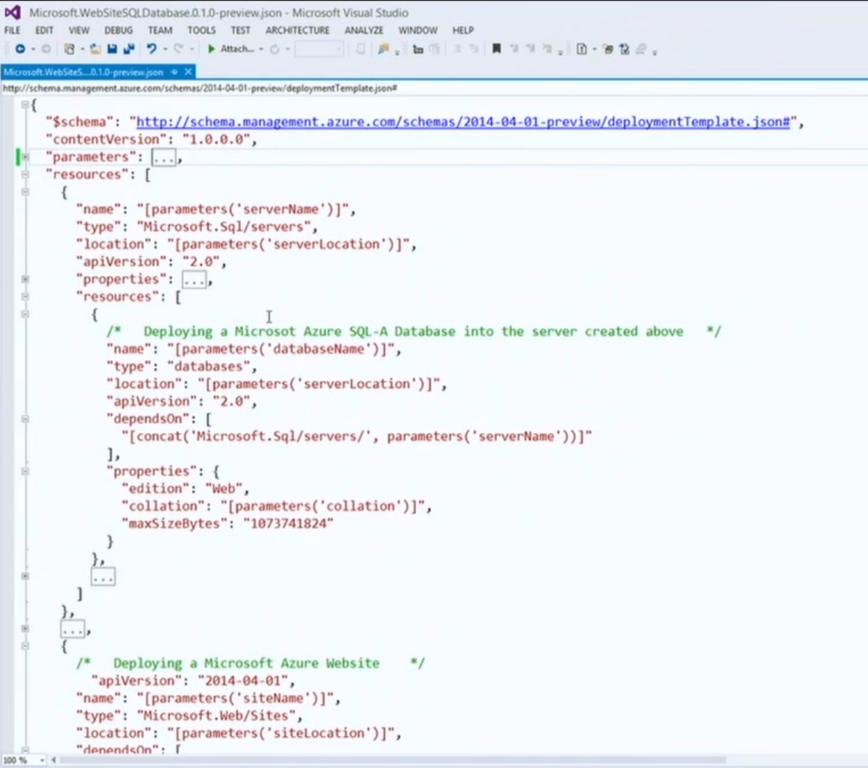Viewport: 868px width, 768px height.
Task: Click the schema URL bar above editor
Action: (x=200, y=88)
